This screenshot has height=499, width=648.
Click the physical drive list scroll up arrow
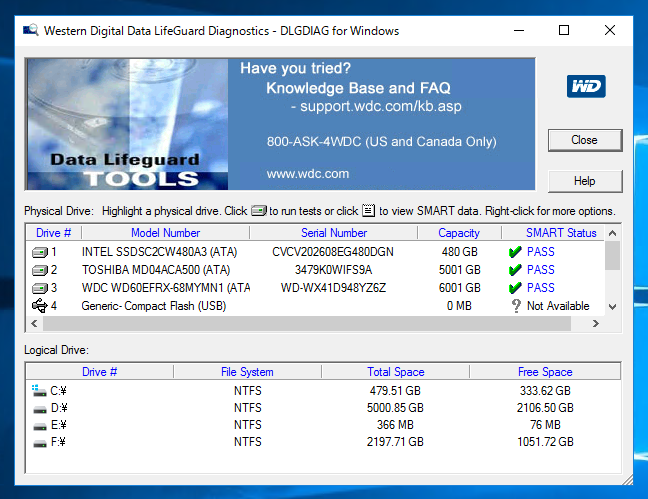coord(613,233)
